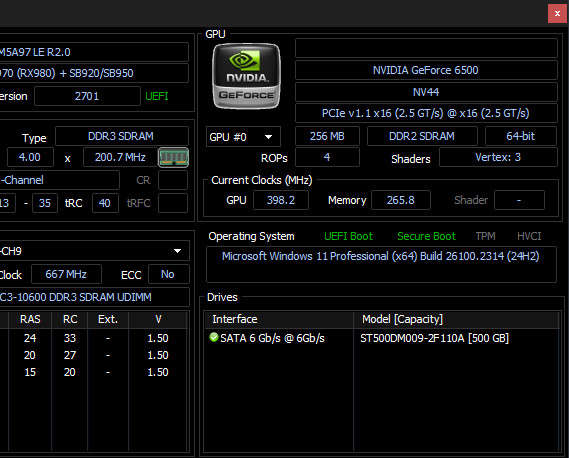
Task: Click the V voltage column header
Action: tap(158, 319)
